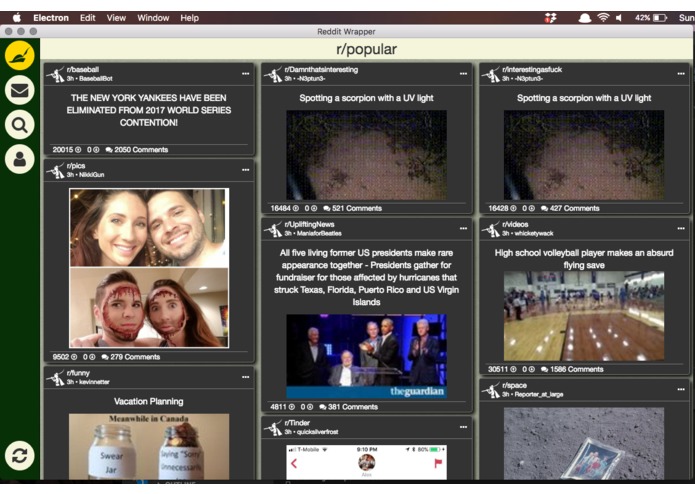The height and width of the screenshot is (494, 695).
Task: Click the r/baseball subreddit name
Action: click(x=83, y=70)
